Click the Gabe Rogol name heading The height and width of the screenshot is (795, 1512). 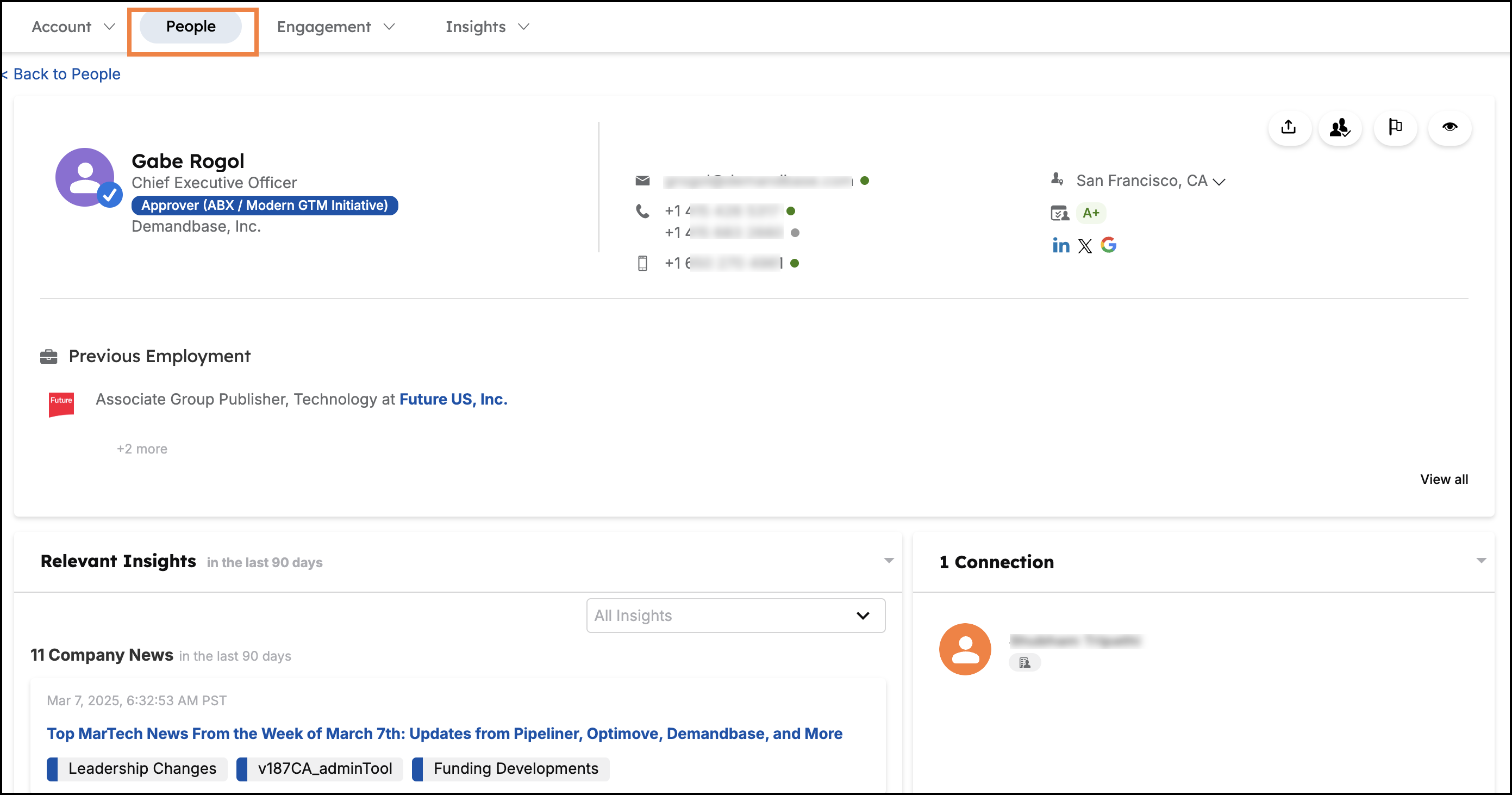[188, 162]
